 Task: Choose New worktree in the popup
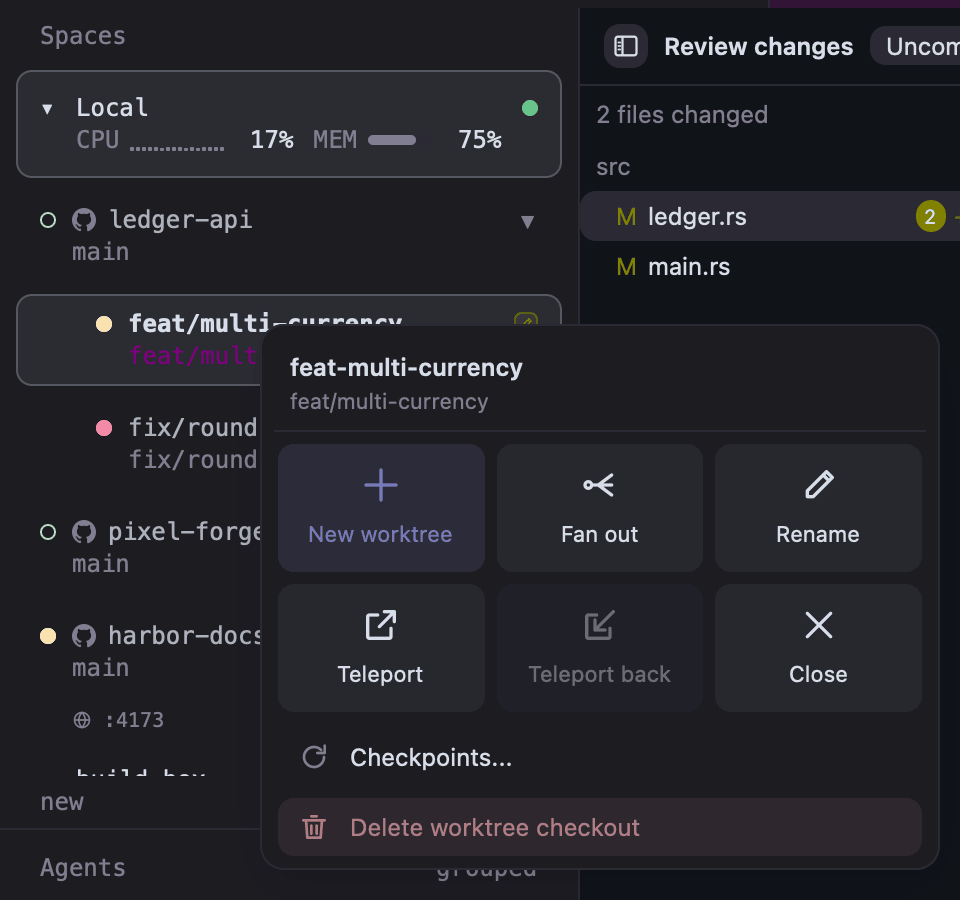click(381, 508)
